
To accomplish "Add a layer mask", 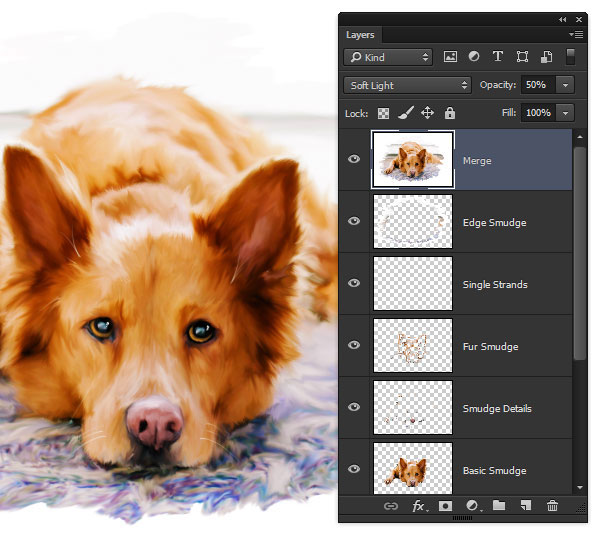I will point(445,506).
